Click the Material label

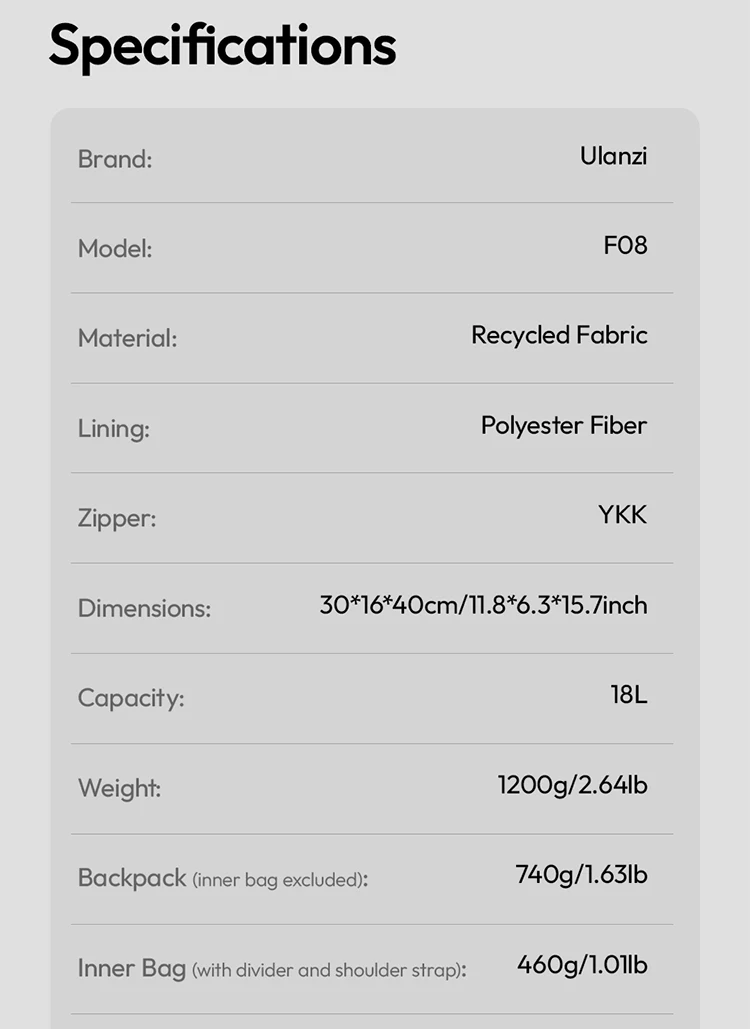(x=127, y=339)
